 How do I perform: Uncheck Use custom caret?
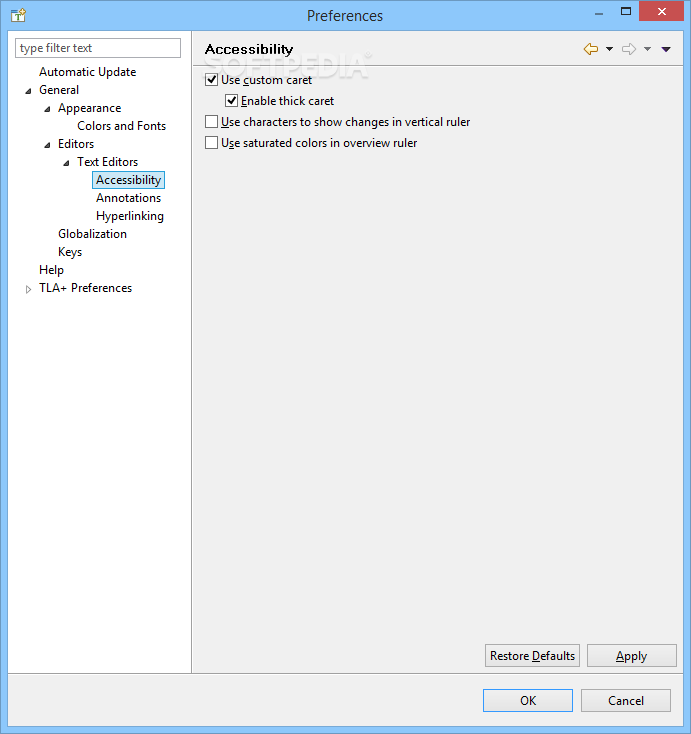[x=212, y=80]
